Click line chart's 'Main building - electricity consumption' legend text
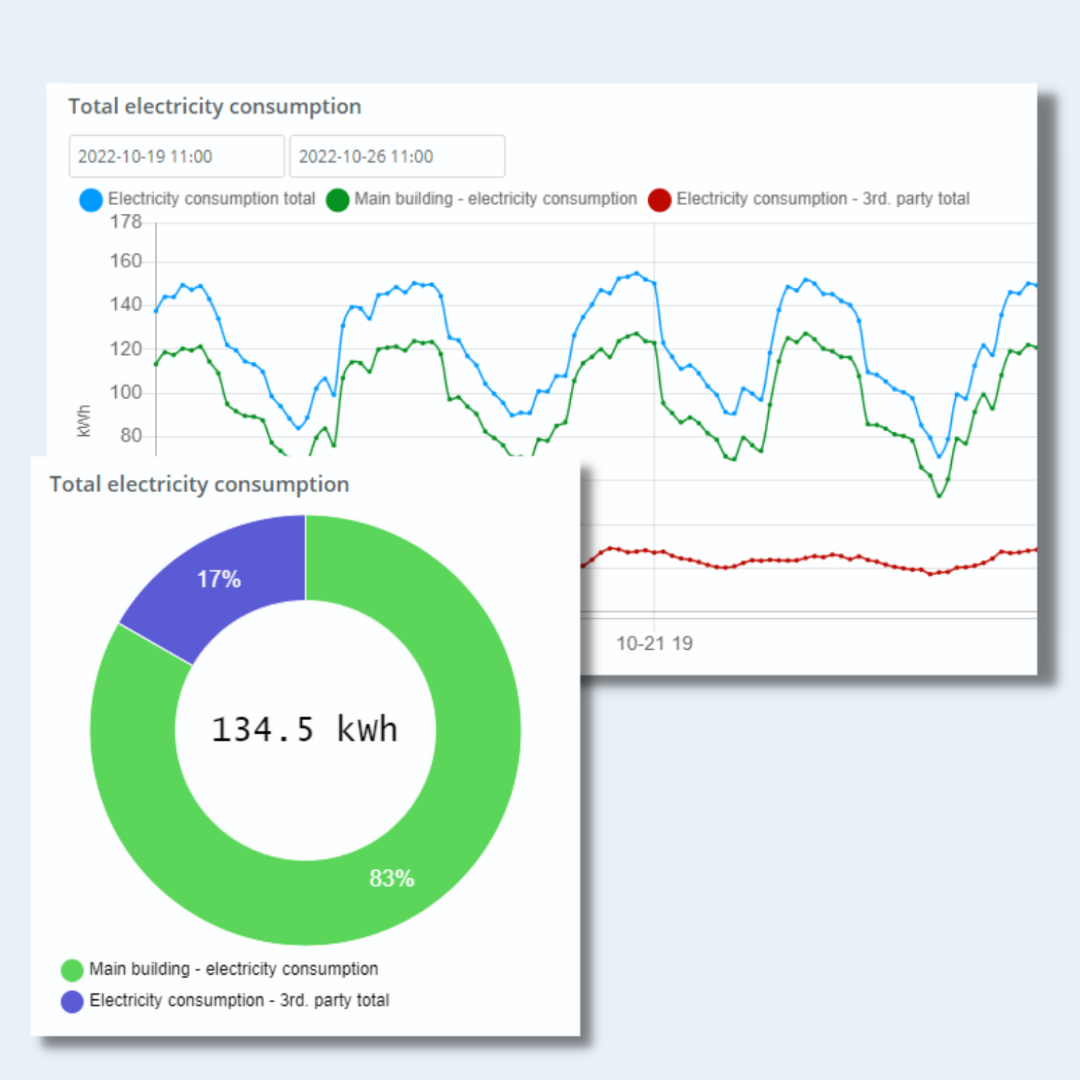 495,199
